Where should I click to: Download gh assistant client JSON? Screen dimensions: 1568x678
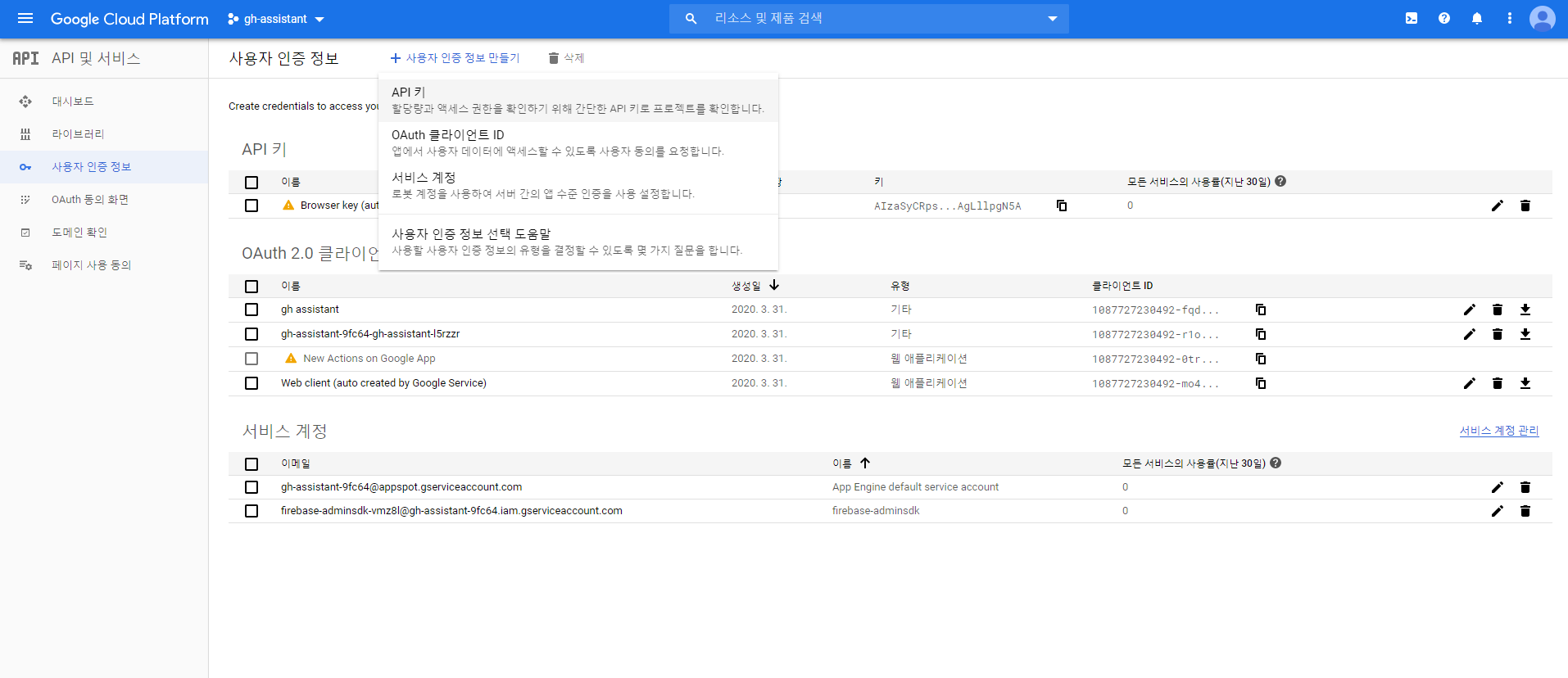[1525, 310]
